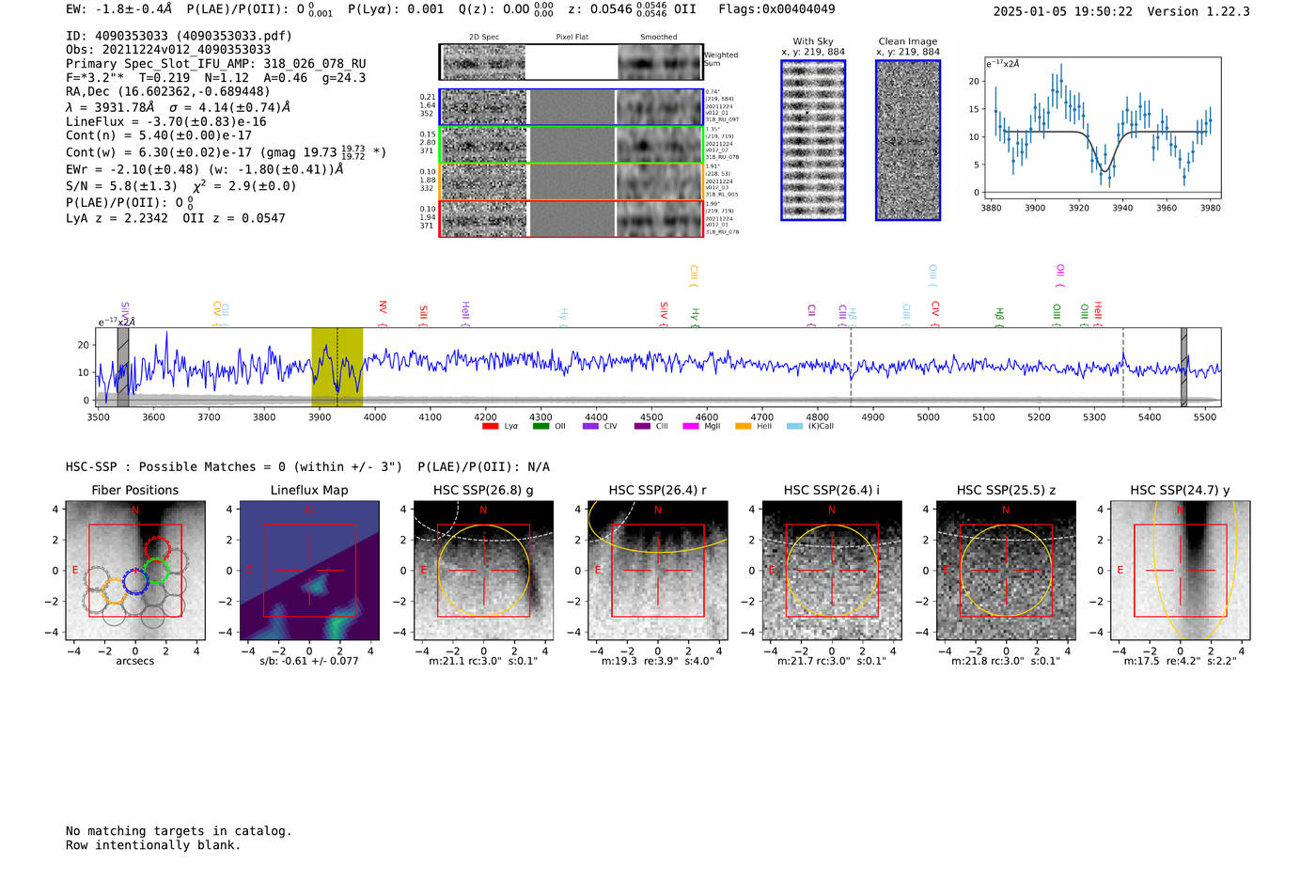Select the With Sky cutout image
The height and width of the screenshot is (896, 1316).
[x=813, y=140]
